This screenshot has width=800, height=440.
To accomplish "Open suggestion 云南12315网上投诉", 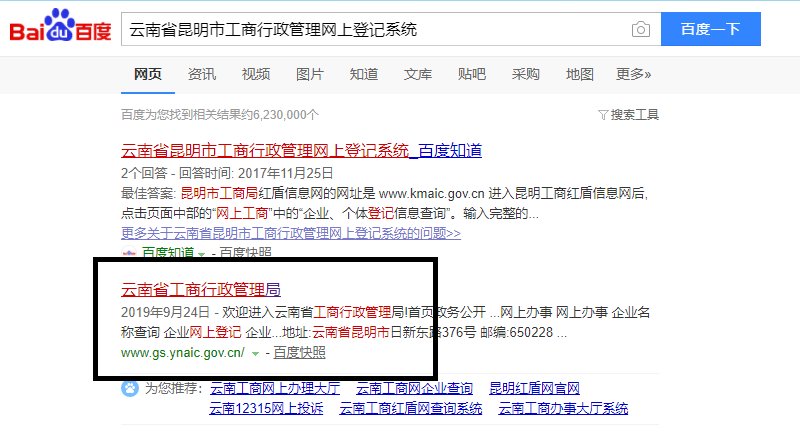I will [266, 408].
